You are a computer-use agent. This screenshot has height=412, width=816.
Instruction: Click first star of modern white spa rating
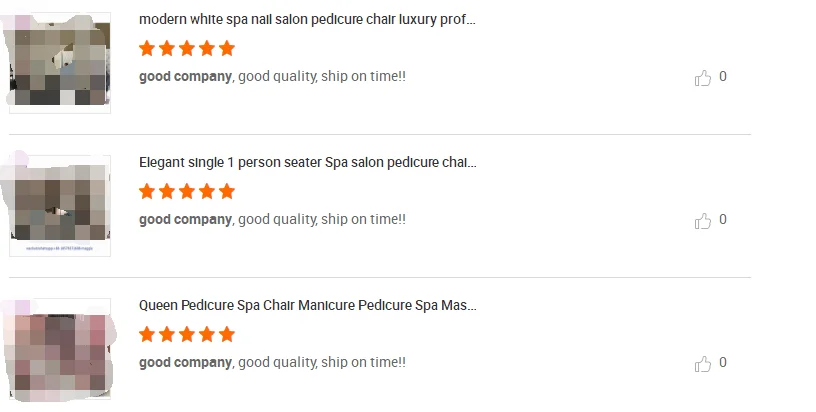[x=147, y=48]
